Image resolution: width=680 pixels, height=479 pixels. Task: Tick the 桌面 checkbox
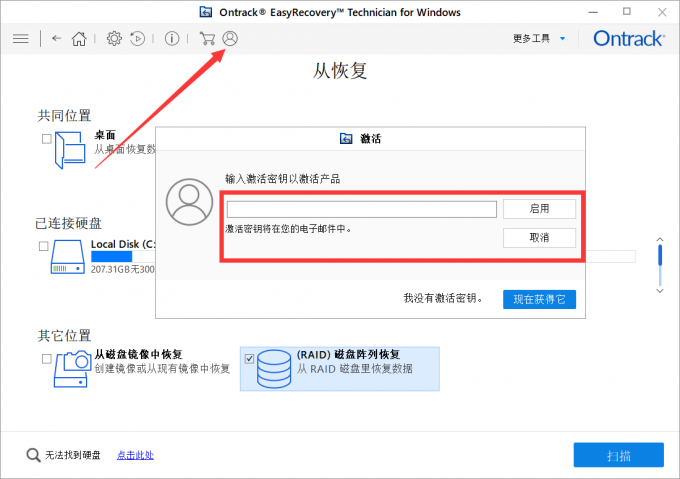(x=46, y=139)
